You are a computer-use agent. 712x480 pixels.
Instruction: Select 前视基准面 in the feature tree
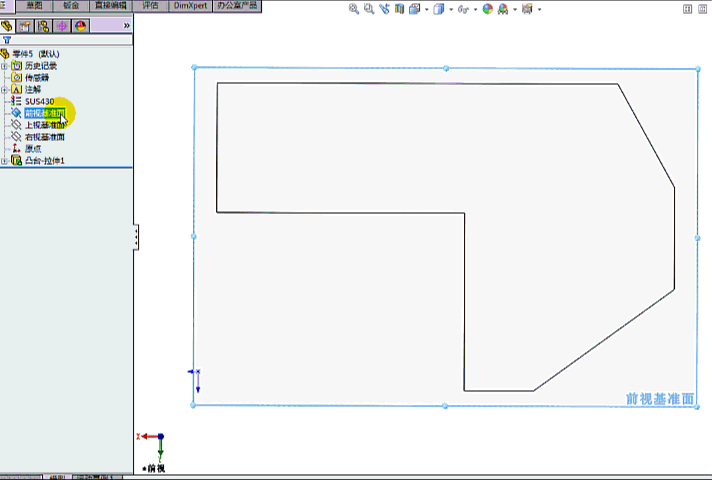click(44, 113)
